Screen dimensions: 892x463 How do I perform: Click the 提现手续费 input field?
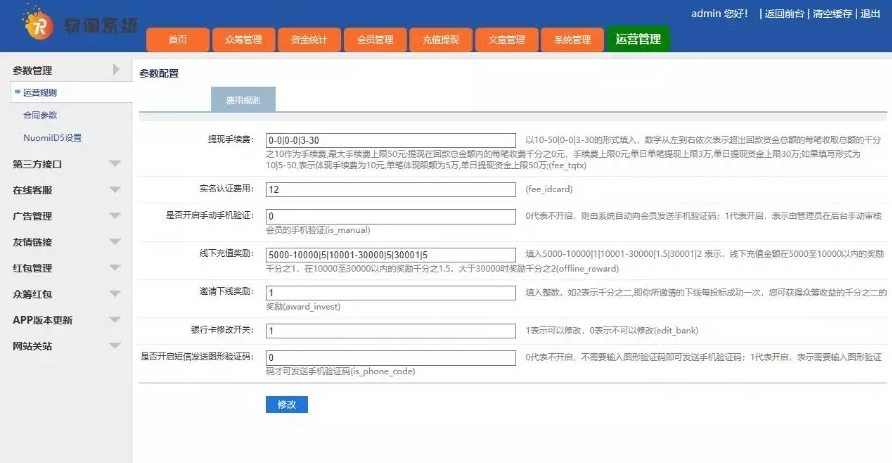(391, 140)
